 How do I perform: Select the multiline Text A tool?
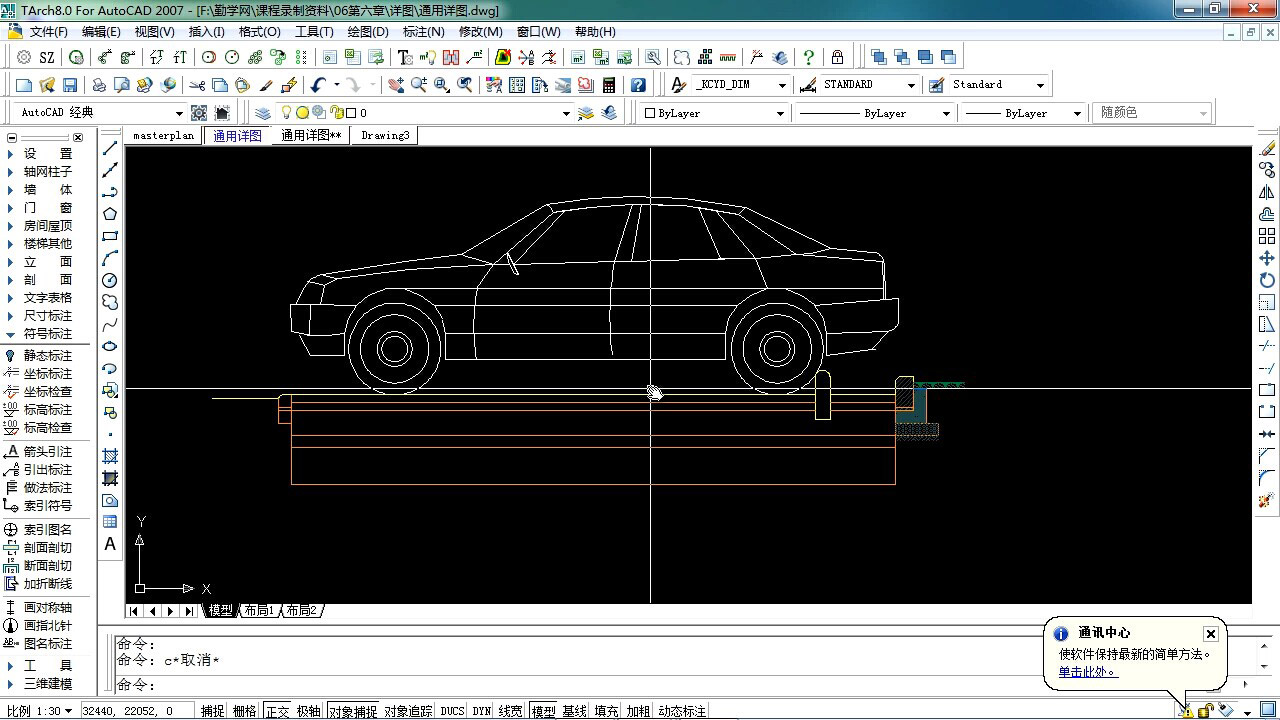point(110,544)
